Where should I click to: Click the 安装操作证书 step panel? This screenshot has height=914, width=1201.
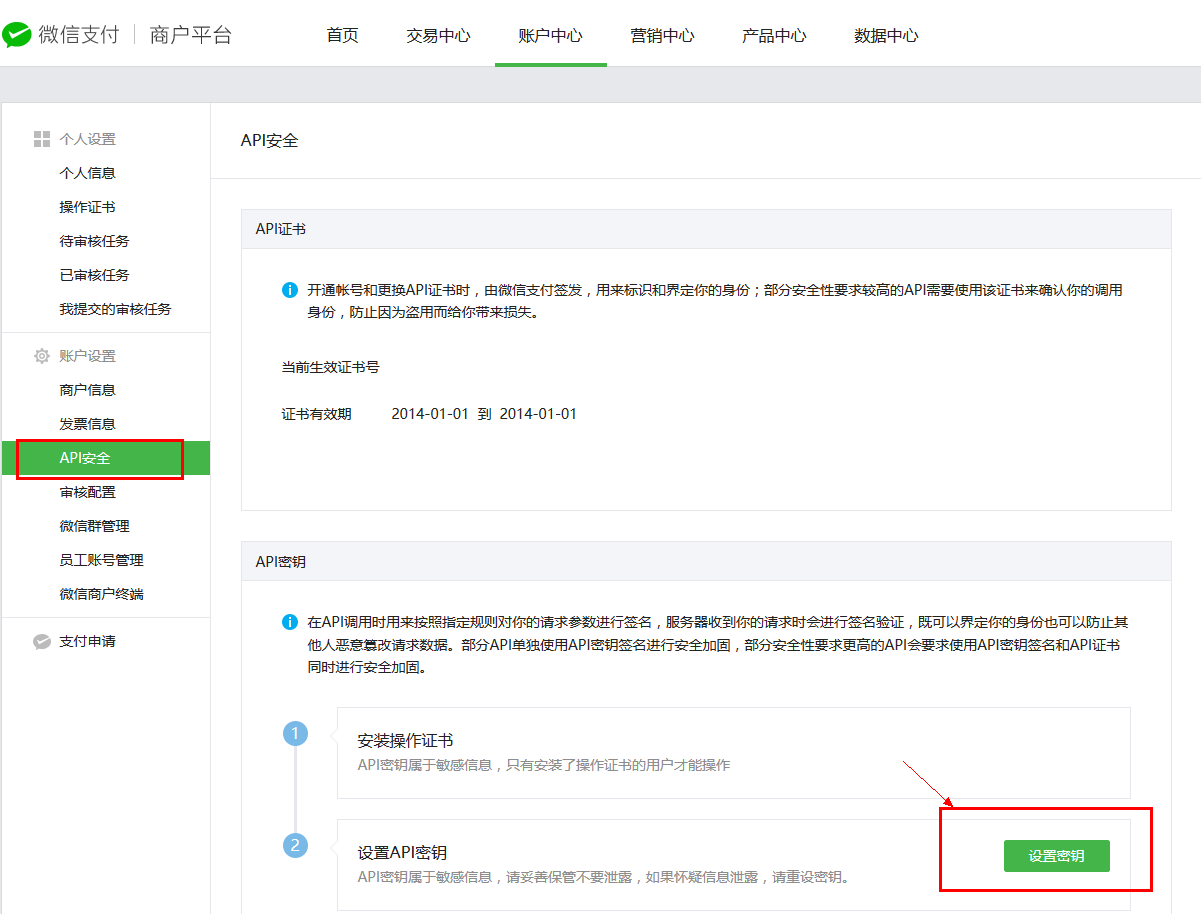click(x=733, y=752)
